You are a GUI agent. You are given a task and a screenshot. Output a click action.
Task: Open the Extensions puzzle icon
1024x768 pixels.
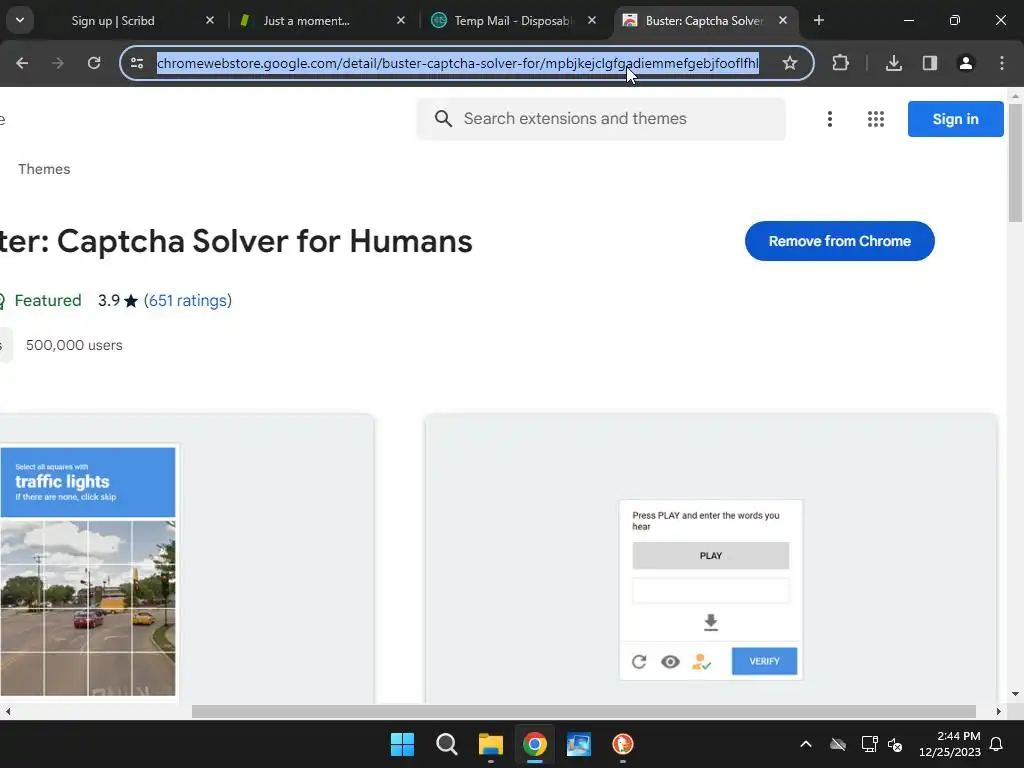coord(840,63)
